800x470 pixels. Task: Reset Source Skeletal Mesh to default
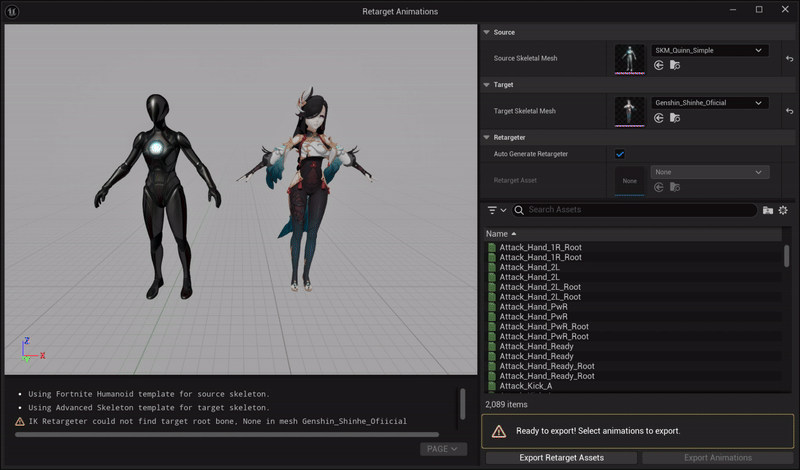click(789, 59)
